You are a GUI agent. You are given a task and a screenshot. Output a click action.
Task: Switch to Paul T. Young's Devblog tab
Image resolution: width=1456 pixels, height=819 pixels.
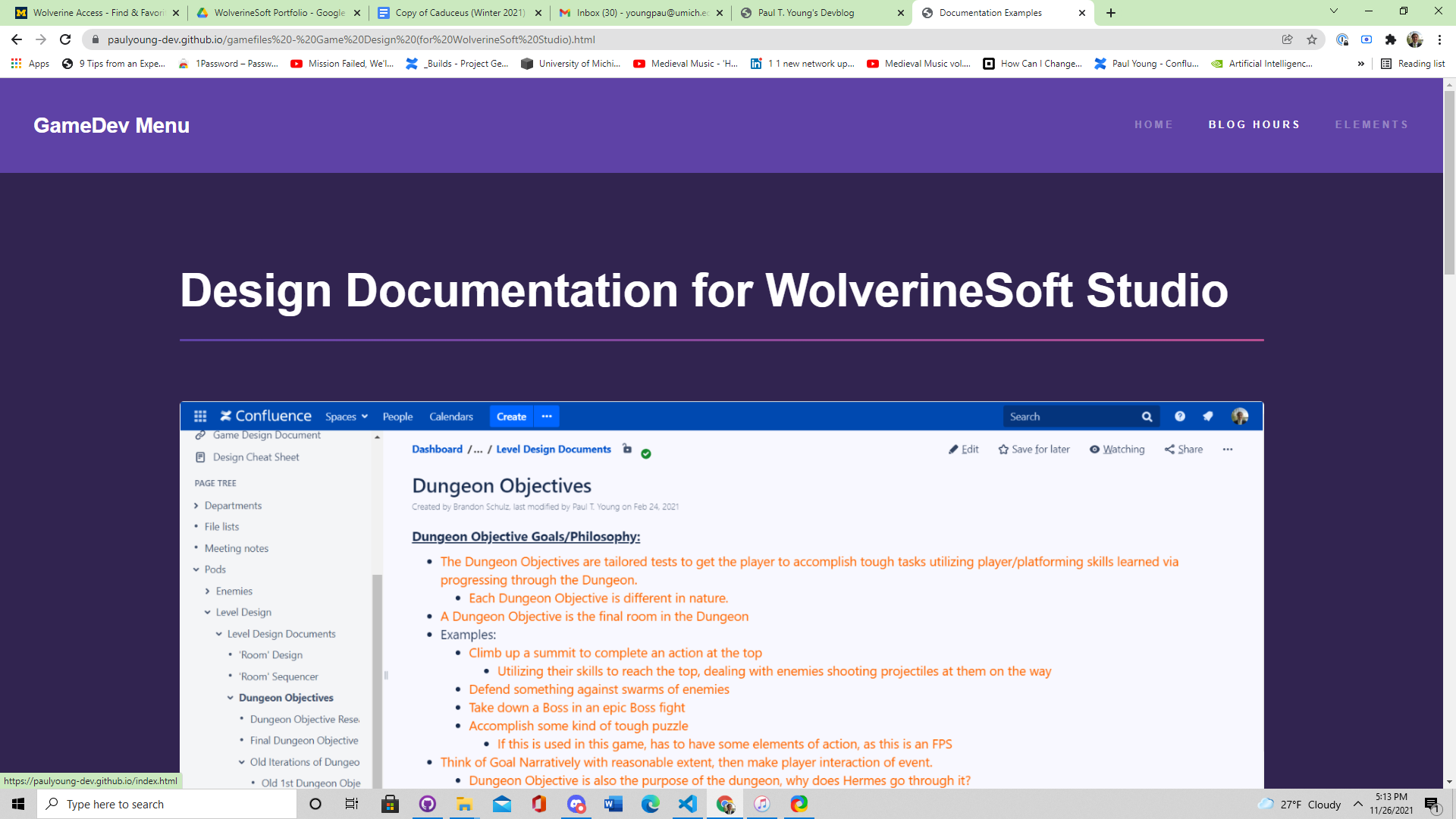[822, 13]
